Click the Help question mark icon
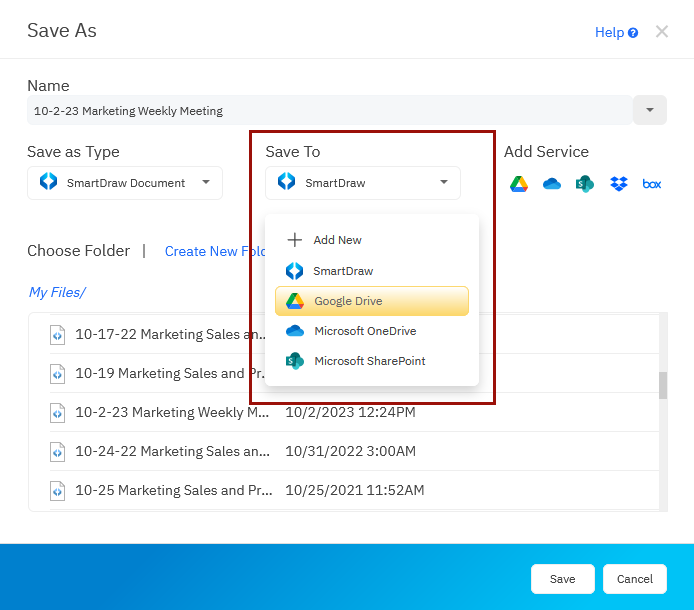Viewport: 694px width, 610px height. (633, 33)
